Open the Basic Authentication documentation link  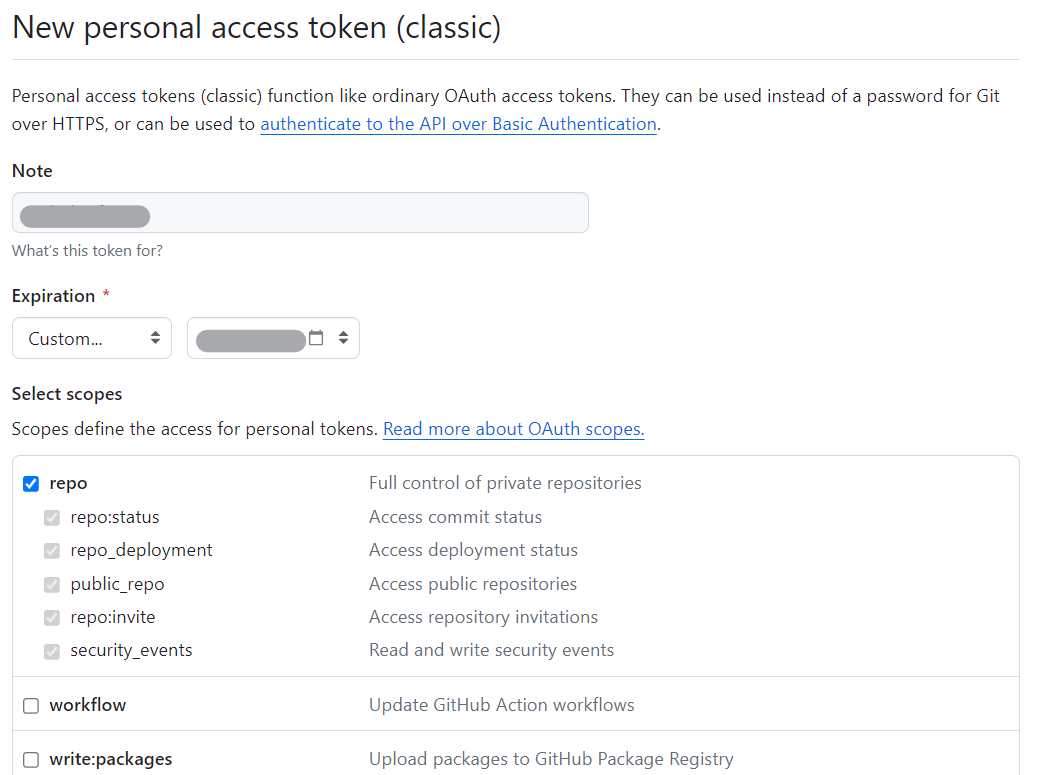pos(458,124)
